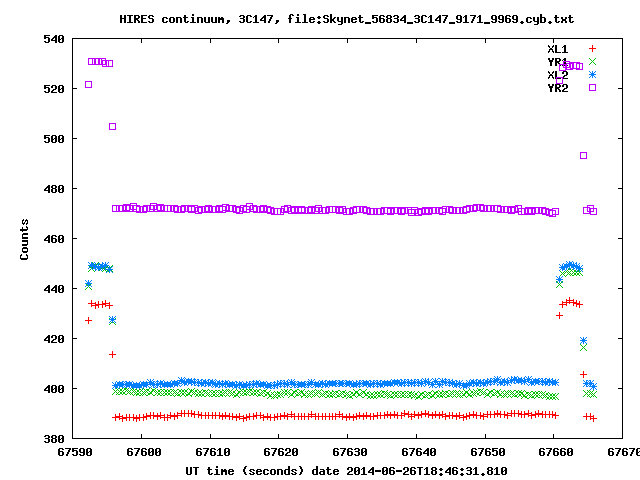Click the plot title text
Image resolution: width=640 pixels, height=480 pixels.
(347, 19)
